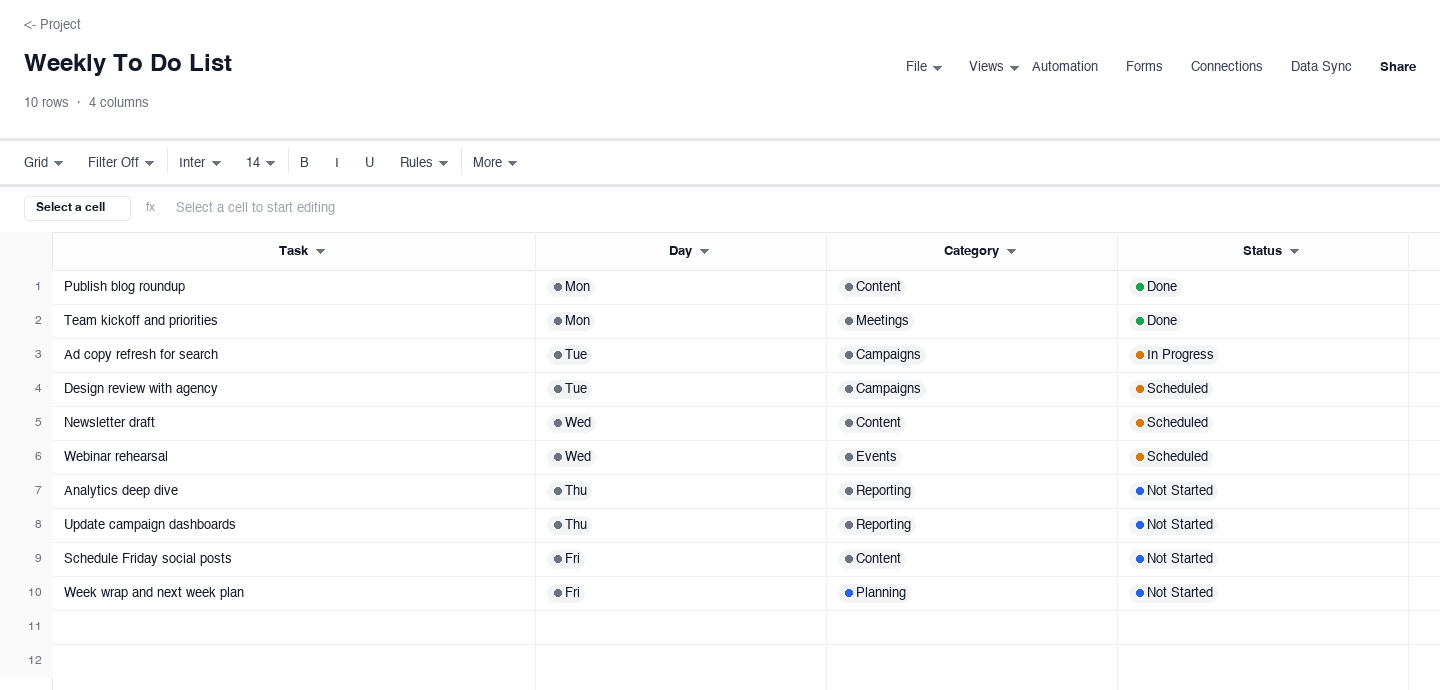The width and height of the screenshot is (1440, 690).
Task: Select the 'Design review with agency' cell
Action: (x=294, y=389)
